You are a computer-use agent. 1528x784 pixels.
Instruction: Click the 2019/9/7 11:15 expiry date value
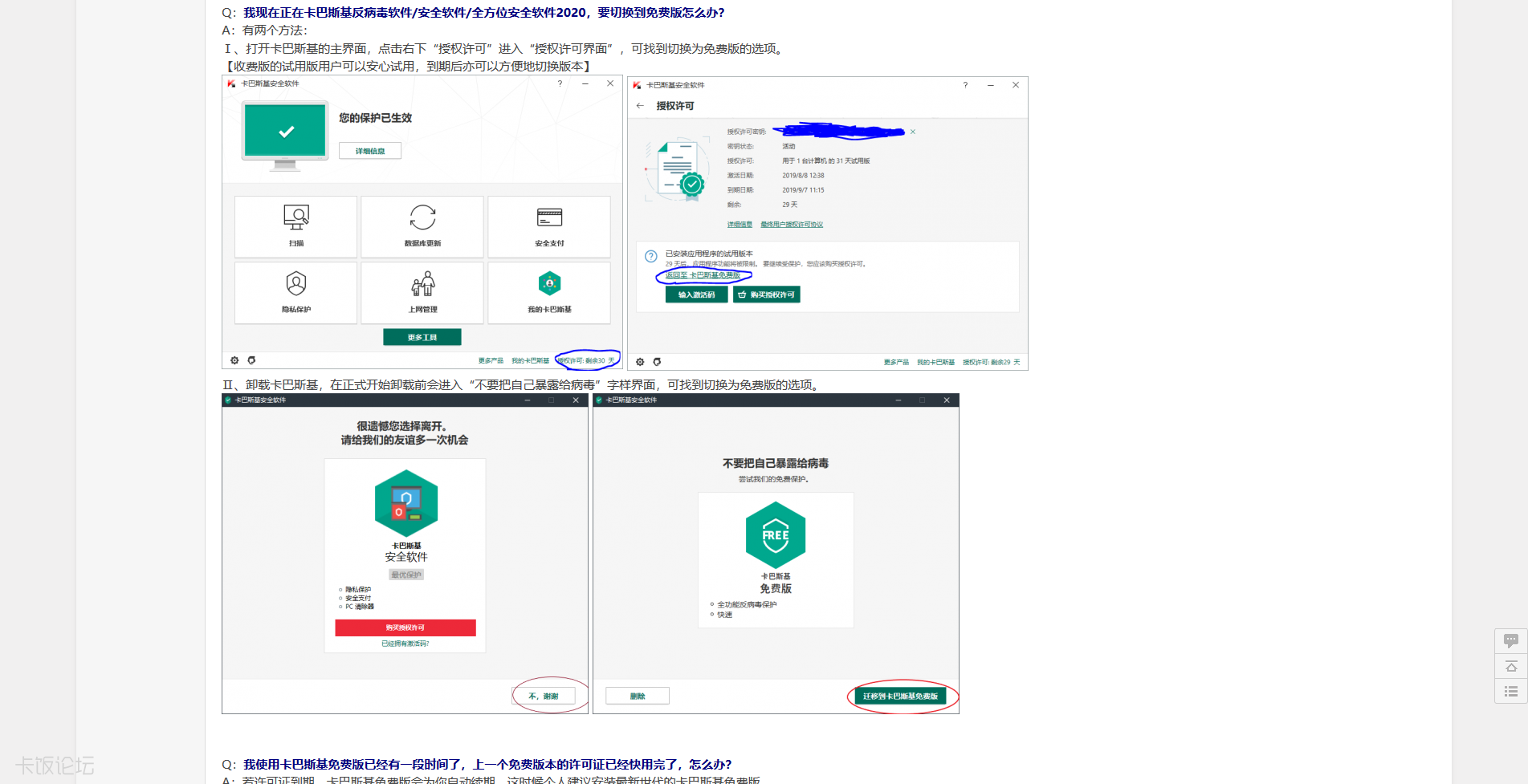[803, 190]
